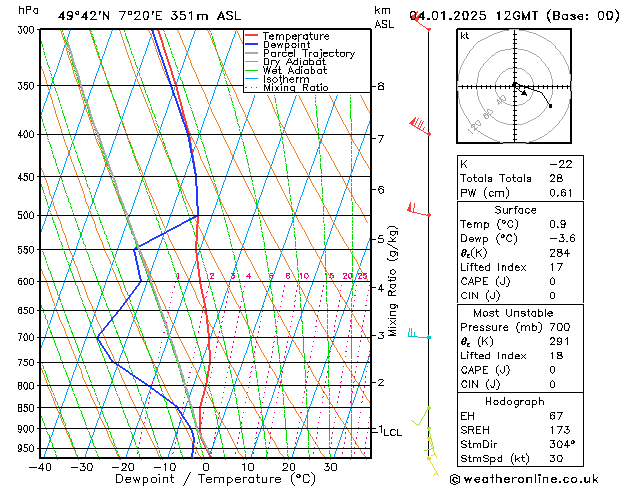Image resolution: width=629 pixels, height=486 pixels.
Task: Click the LCL marker label
Action: pos(392,432)
